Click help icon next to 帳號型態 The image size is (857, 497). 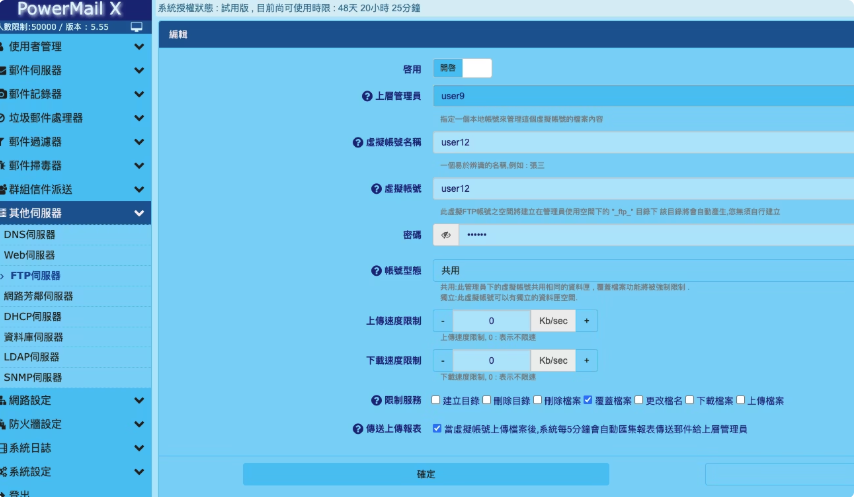tap(376, 271)
